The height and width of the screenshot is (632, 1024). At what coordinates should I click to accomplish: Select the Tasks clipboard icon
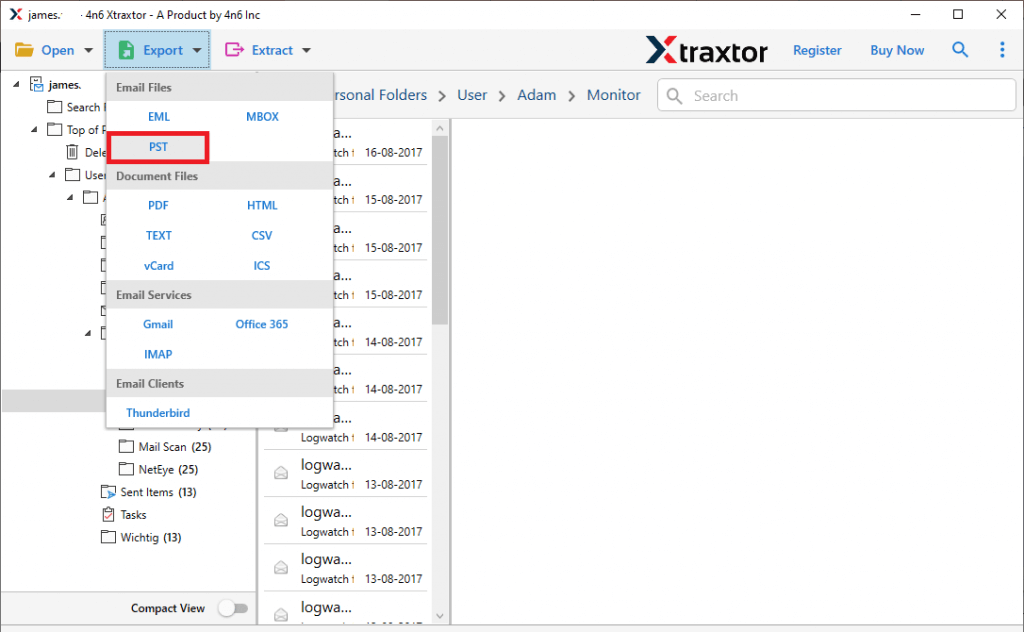click(x=108, y=514)
